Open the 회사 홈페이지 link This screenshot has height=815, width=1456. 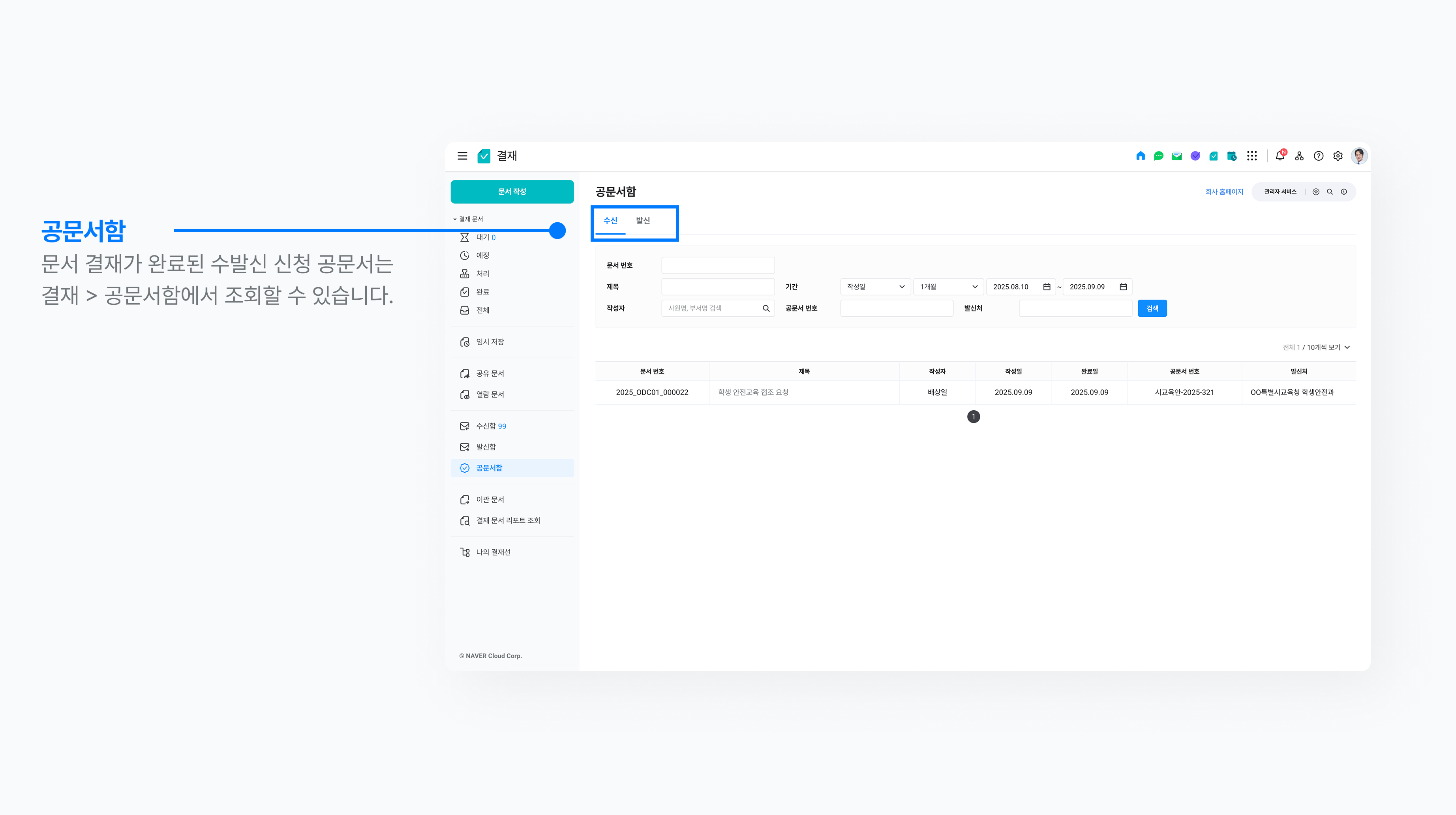1224,192
